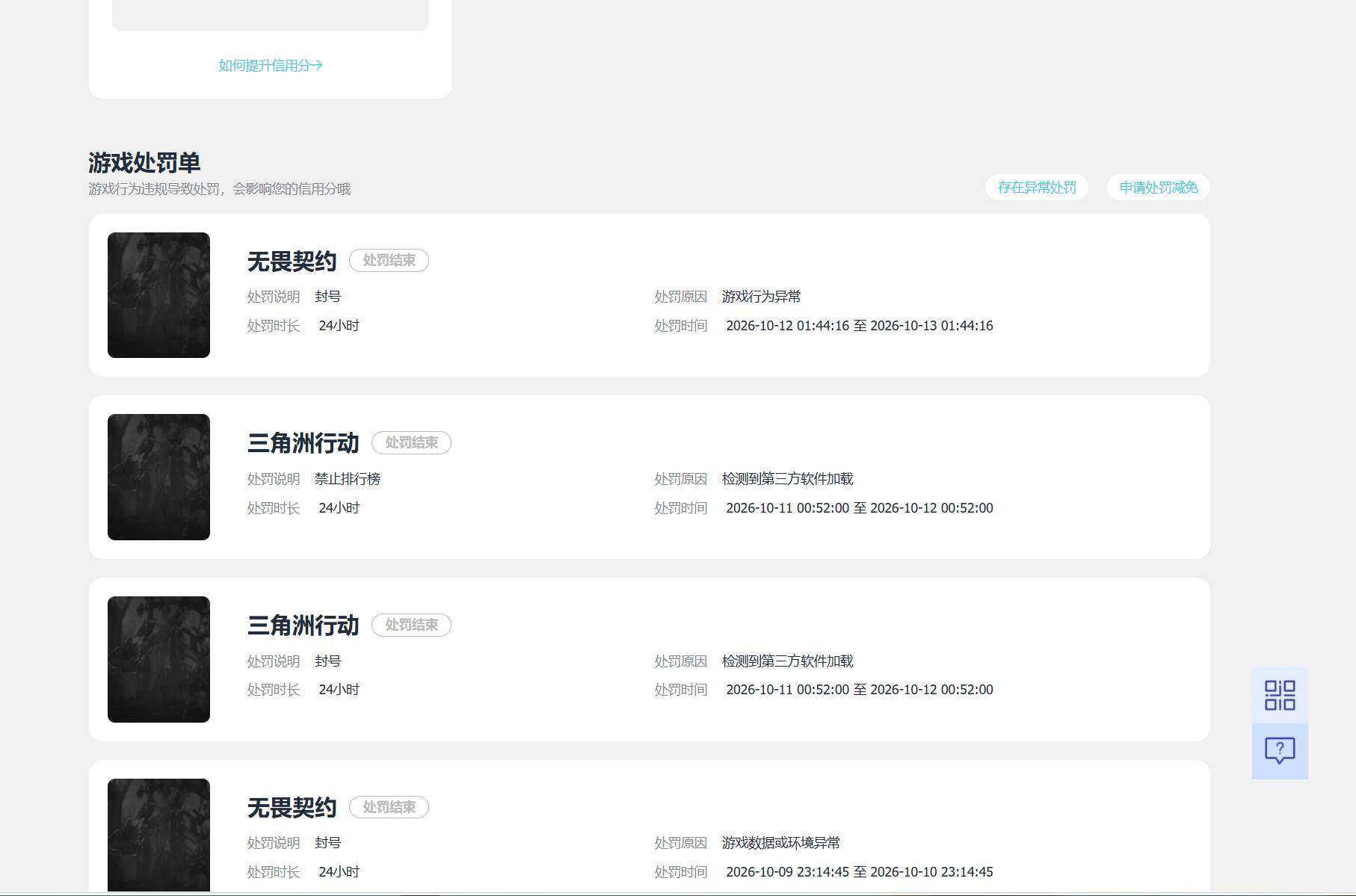Click 24小时 duration in 游戏行为异常 card

(339, 326)
